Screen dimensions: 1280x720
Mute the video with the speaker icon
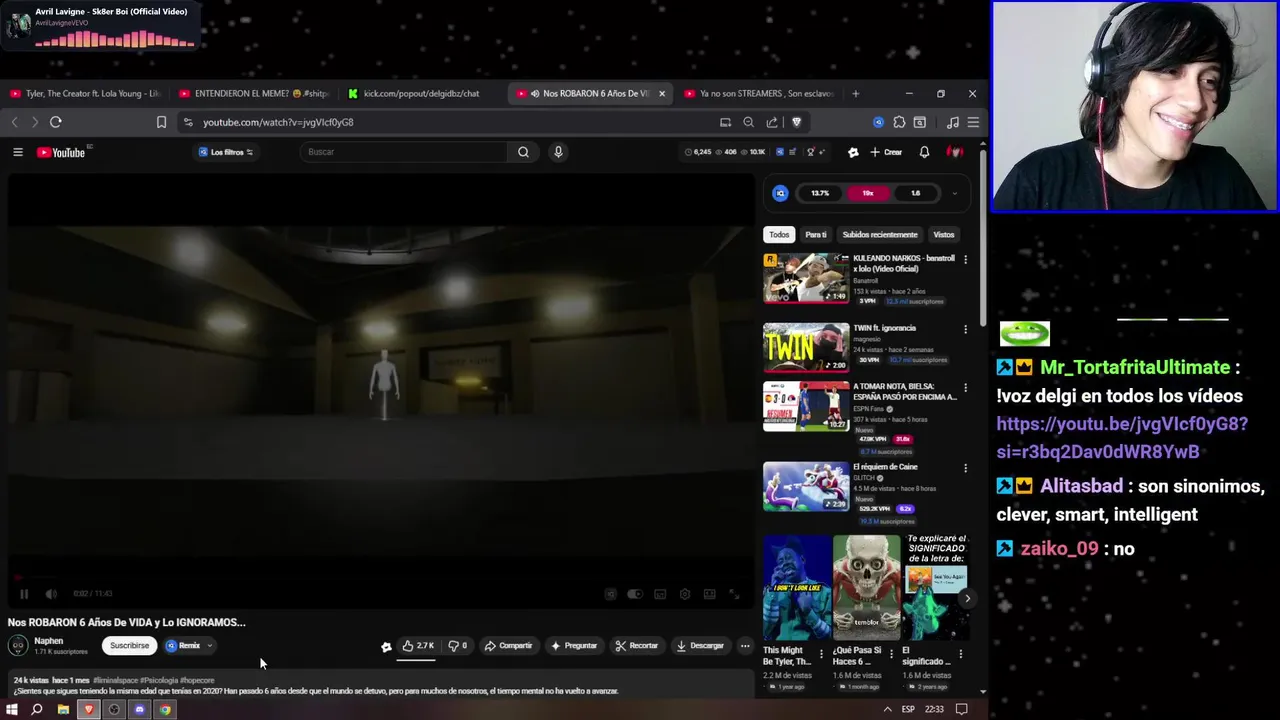pos(51,594)
